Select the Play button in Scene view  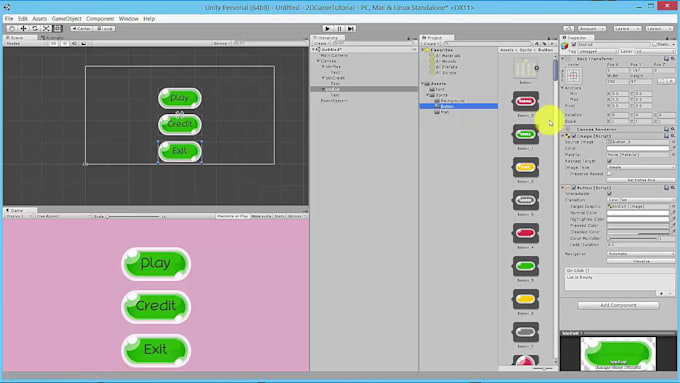(180, 98)
